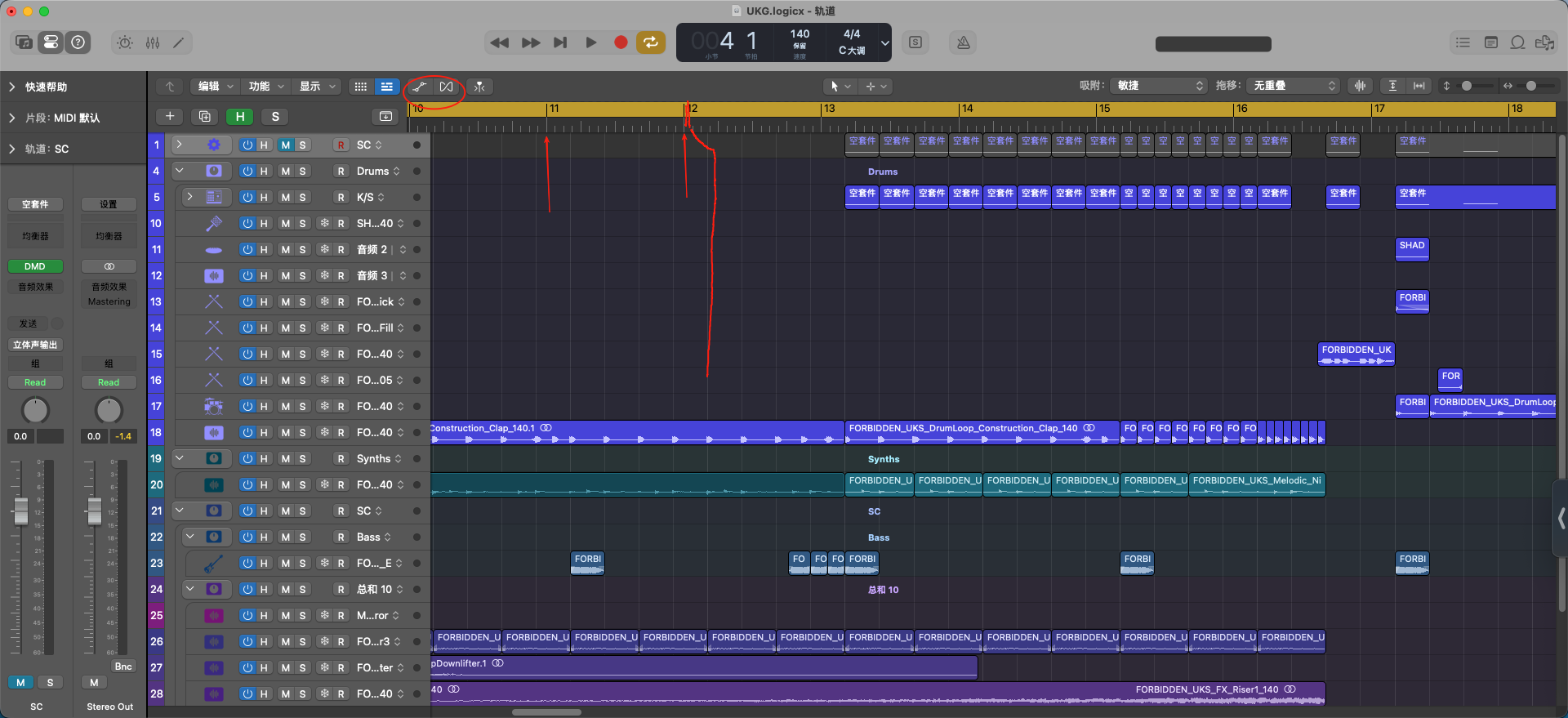This screenshot has width=1568, height=718.
Task: Unmute track 1 SC
Action: 285,145
